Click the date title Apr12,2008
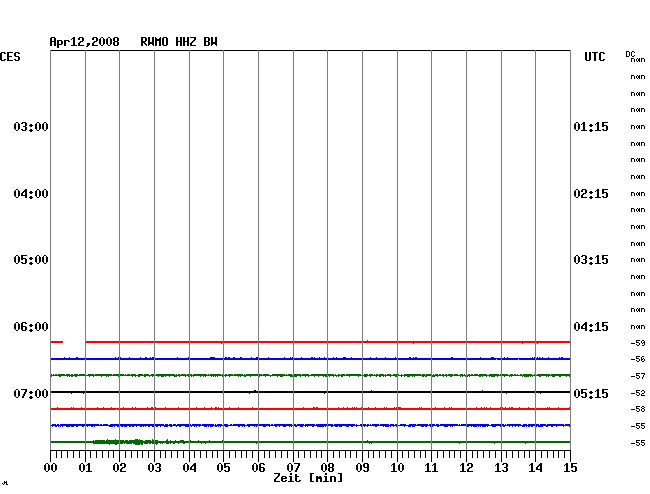 85,42
